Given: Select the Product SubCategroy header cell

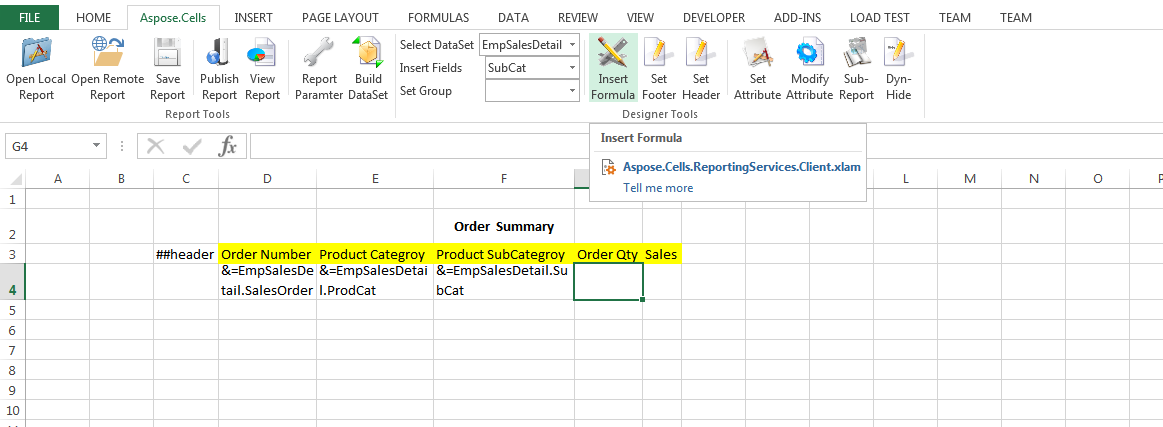Looking at the screenshot, I should (x=504, y=254).
